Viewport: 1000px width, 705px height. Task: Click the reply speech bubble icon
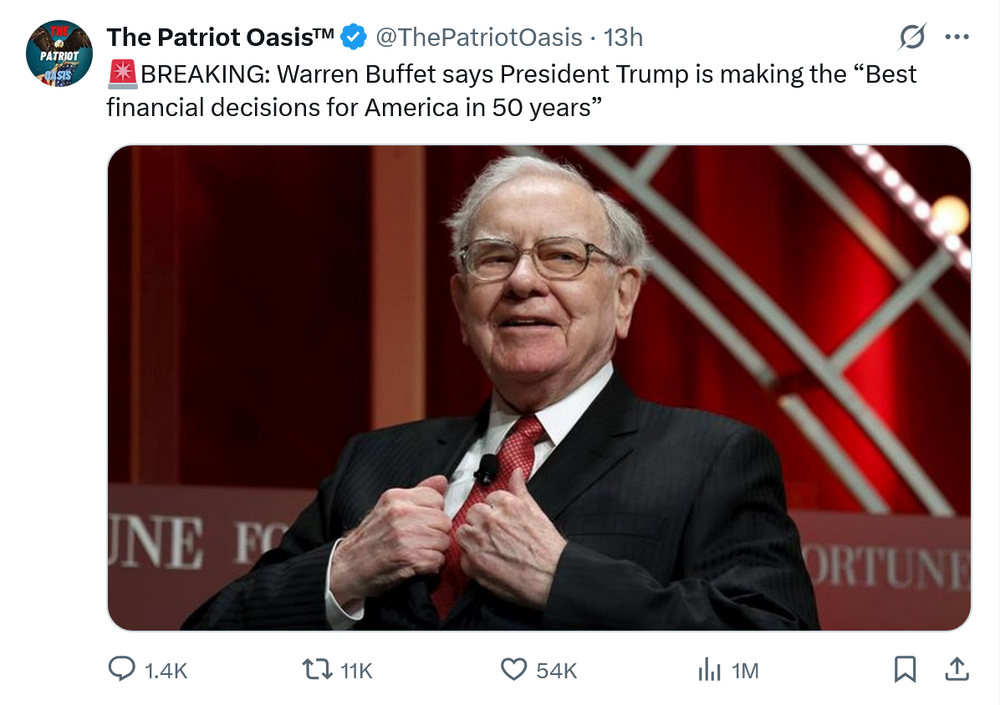pyautogui.click(x=121, y=669)
